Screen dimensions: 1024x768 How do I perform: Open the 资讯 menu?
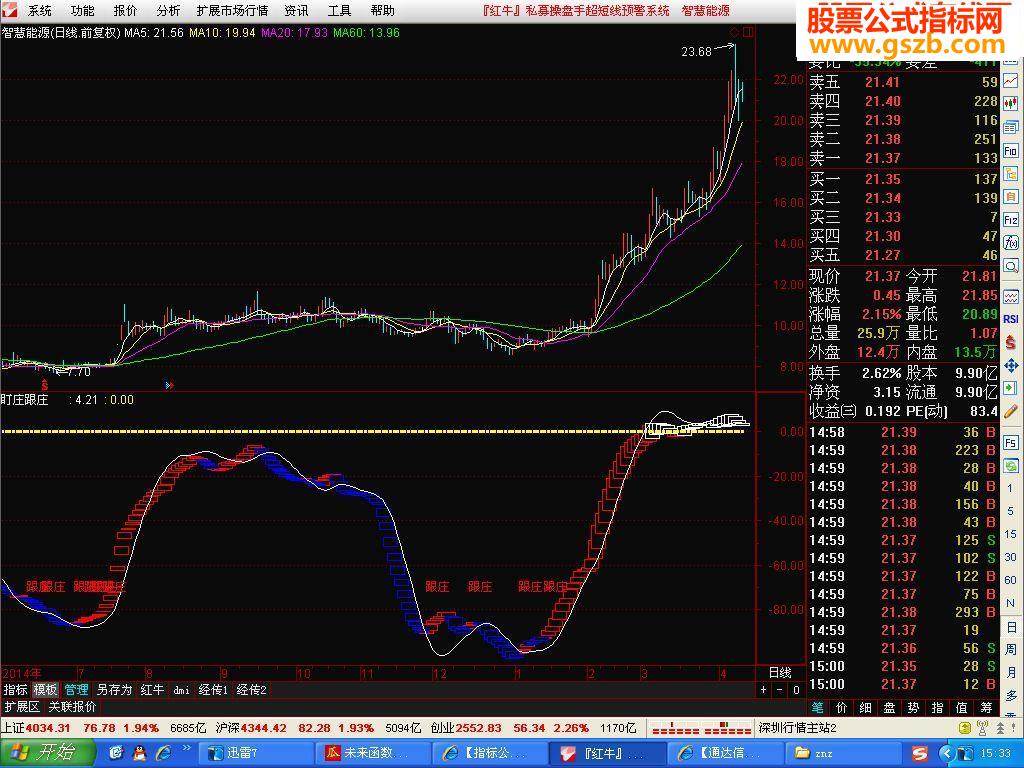point(296,10)
